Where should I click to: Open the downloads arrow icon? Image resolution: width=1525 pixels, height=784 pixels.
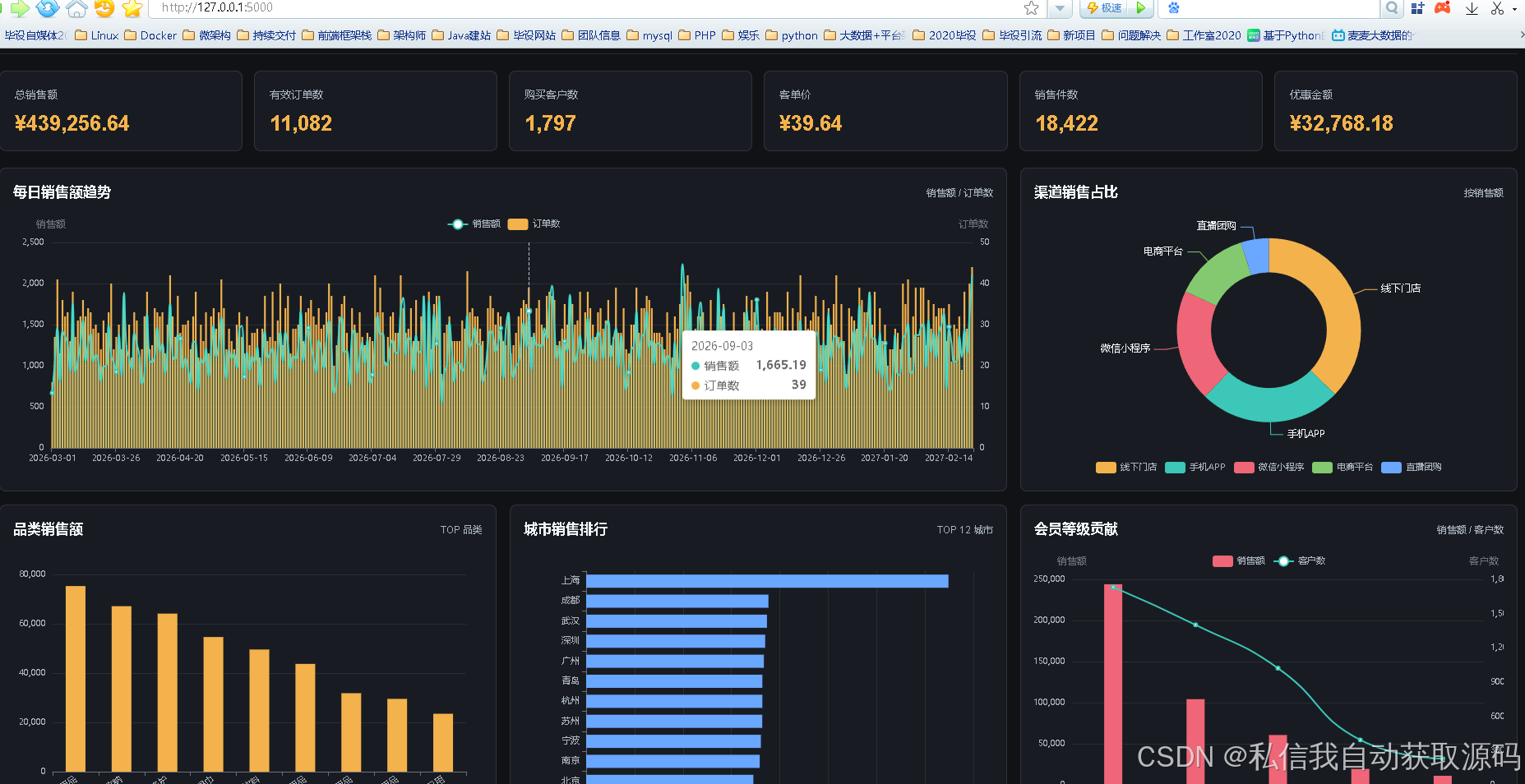[x=1472, y=8]
